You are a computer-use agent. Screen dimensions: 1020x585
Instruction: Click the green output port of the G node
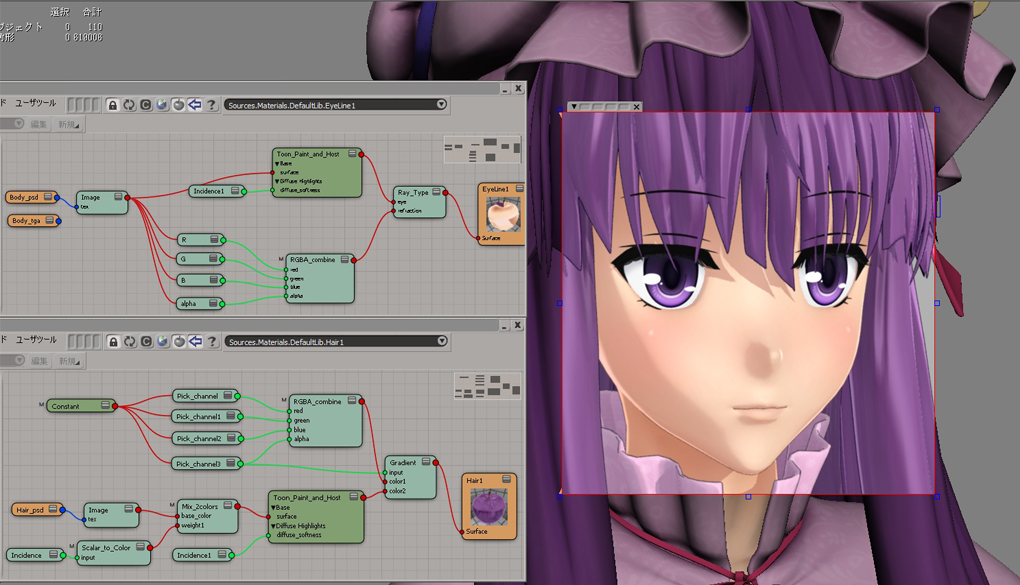(223, 260)
